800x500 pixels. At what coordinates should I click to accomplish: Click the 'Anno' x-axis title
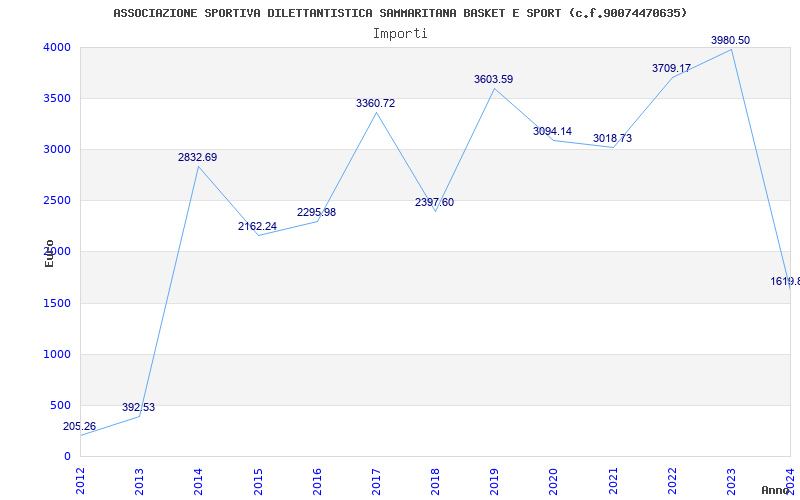click(776, 490)
